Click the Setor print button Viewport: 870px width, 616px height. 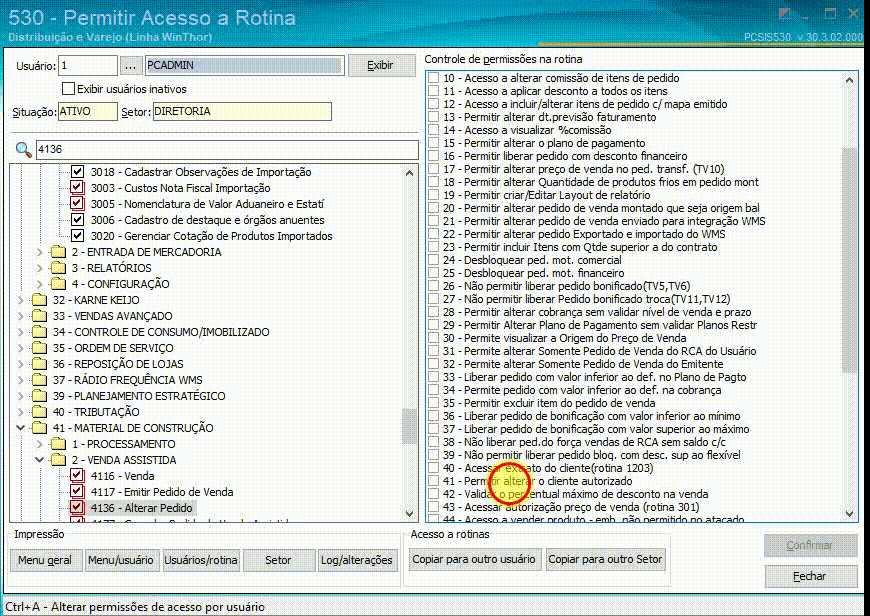(x=278, y=560)
